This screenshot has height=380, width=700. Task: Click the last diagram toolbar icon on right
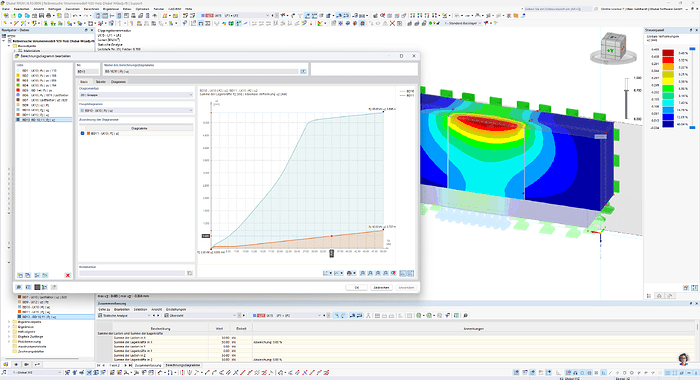[410, 273]
